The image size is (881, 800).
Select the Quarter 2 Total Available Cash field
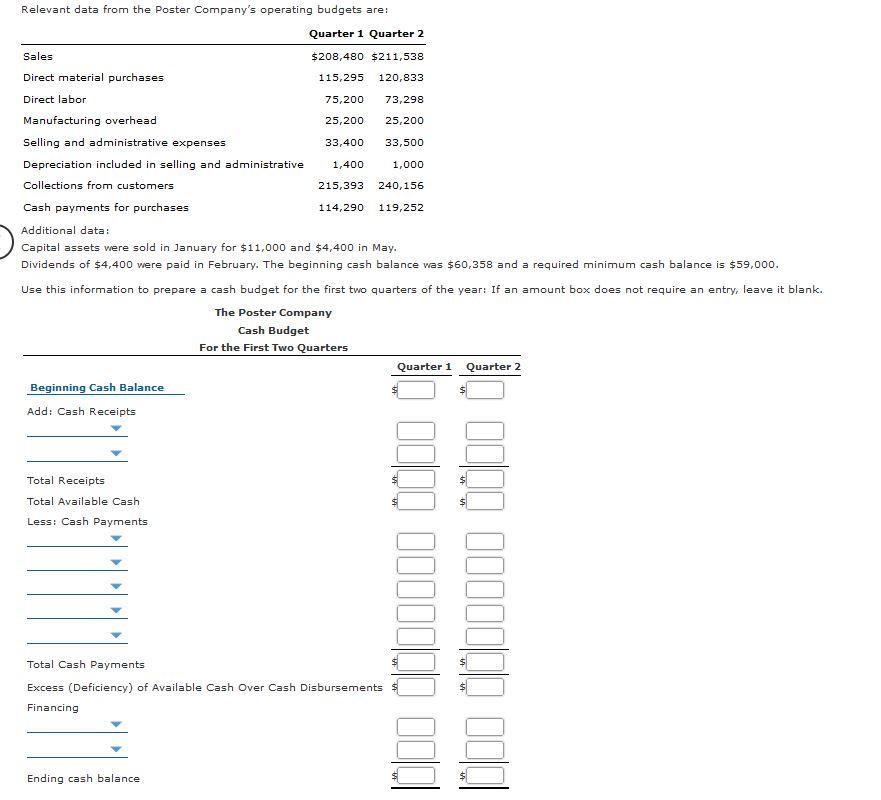coord(484,501)
